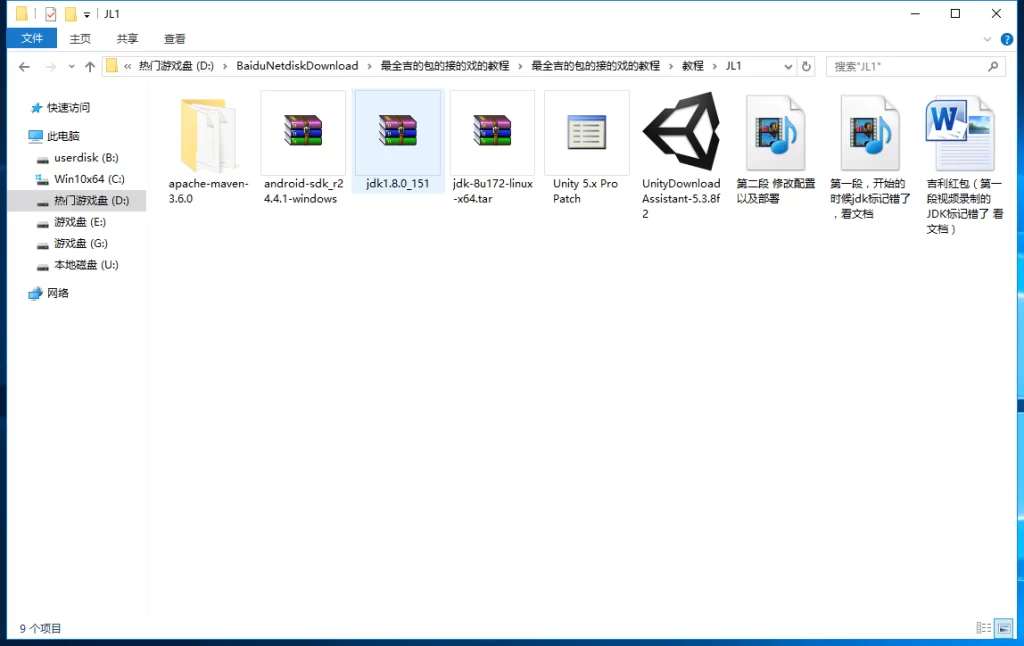The height and width of the screenshot is (646, 1024).
Task: Go up to the parent folder
Action: pyautogui.click(x=90, y=65)
